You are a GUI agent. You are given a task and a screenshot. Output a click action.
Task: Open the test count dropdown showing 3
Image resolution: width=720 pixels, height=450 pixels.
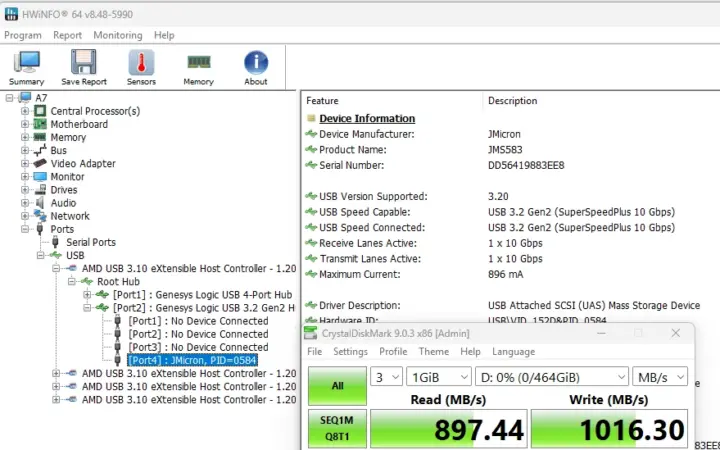(x=386, y=377)
